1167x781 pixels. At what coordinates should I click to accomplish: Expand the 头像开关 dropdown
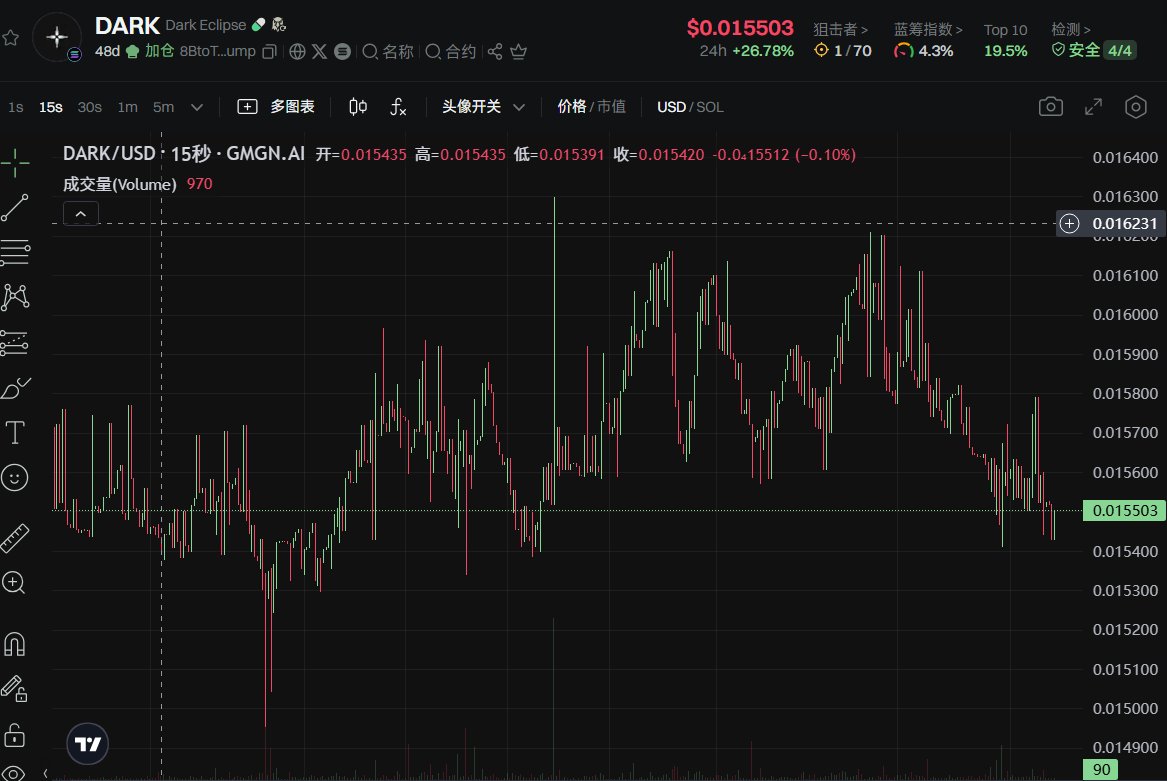(x=484, y=107)
